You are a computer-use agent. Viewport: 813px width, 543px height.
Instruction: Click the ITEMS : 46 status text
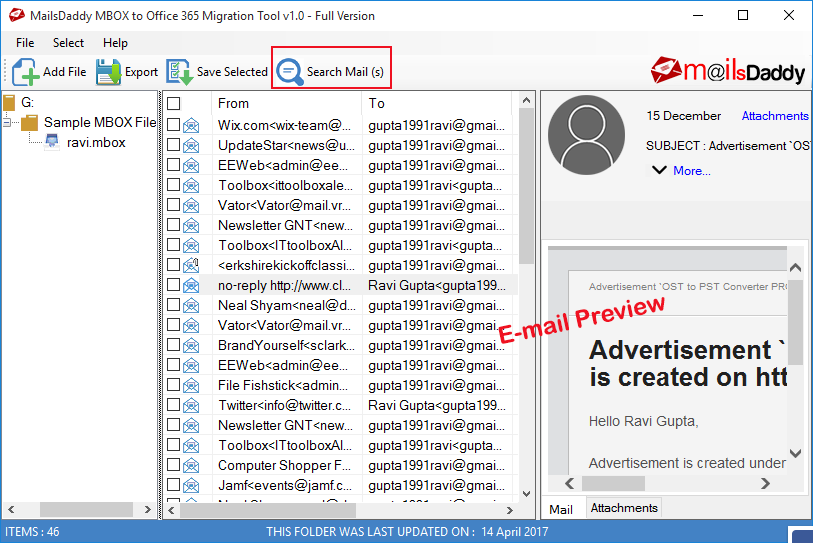[32, 532]
